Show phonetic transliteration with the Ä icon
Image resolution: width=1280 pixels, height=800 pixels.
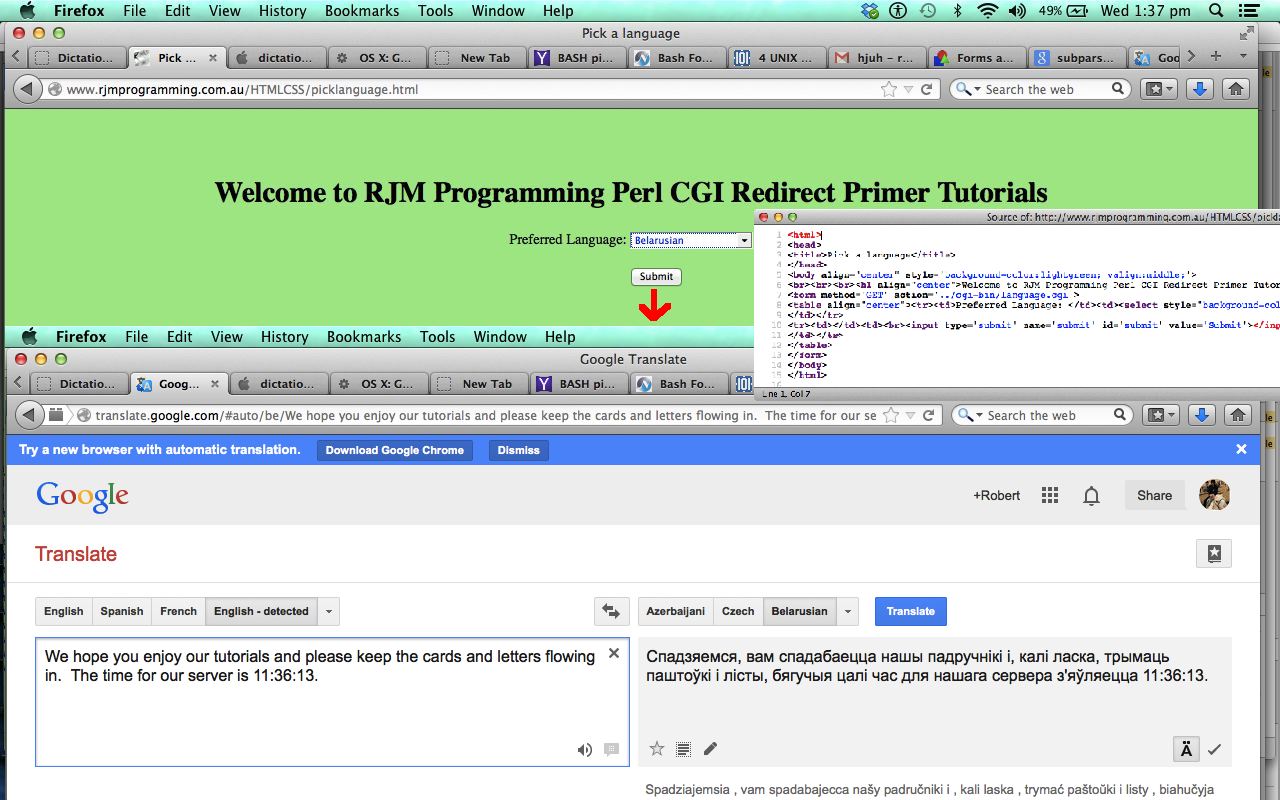(x=1186, y=748)
